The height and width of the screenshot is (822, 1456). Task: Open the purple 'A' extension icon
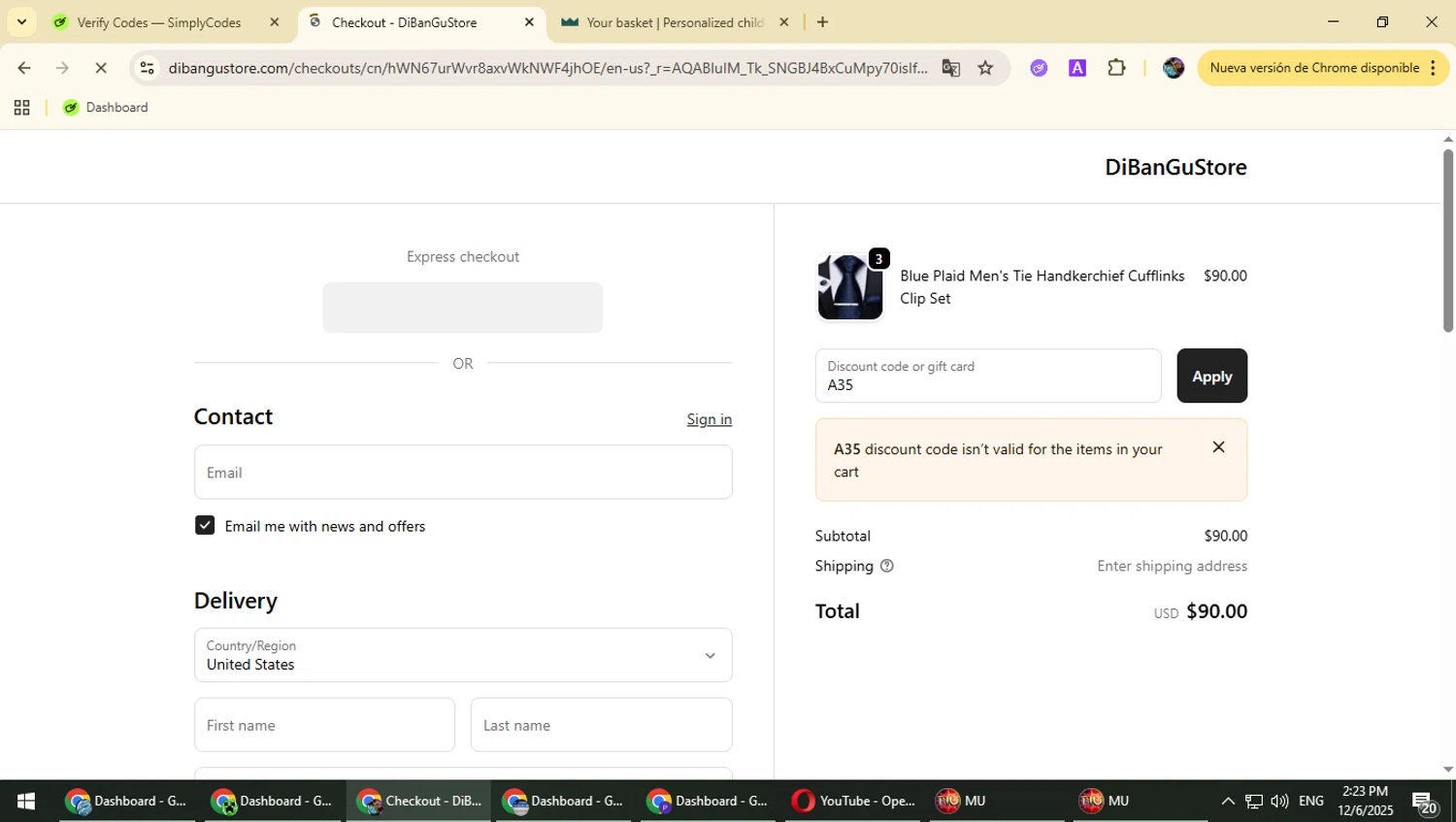1077,68
